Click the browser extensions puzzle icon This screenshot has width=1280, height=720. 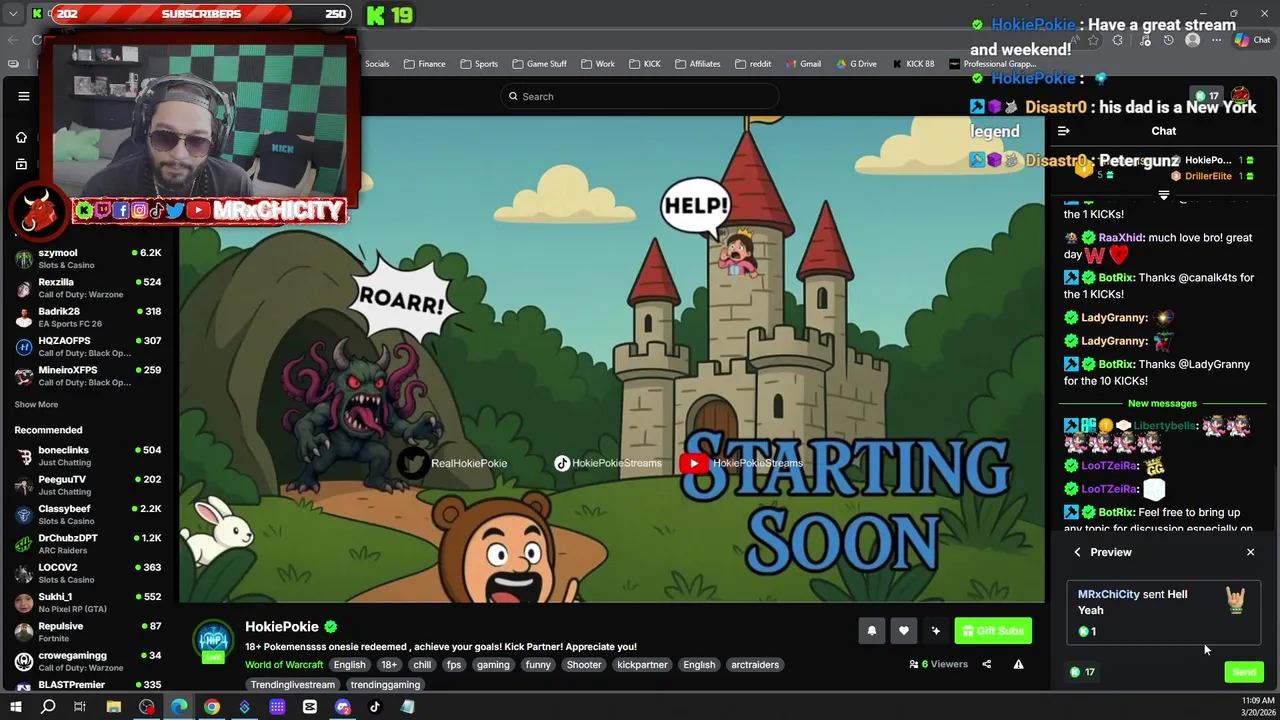(x=1117, y=40)
